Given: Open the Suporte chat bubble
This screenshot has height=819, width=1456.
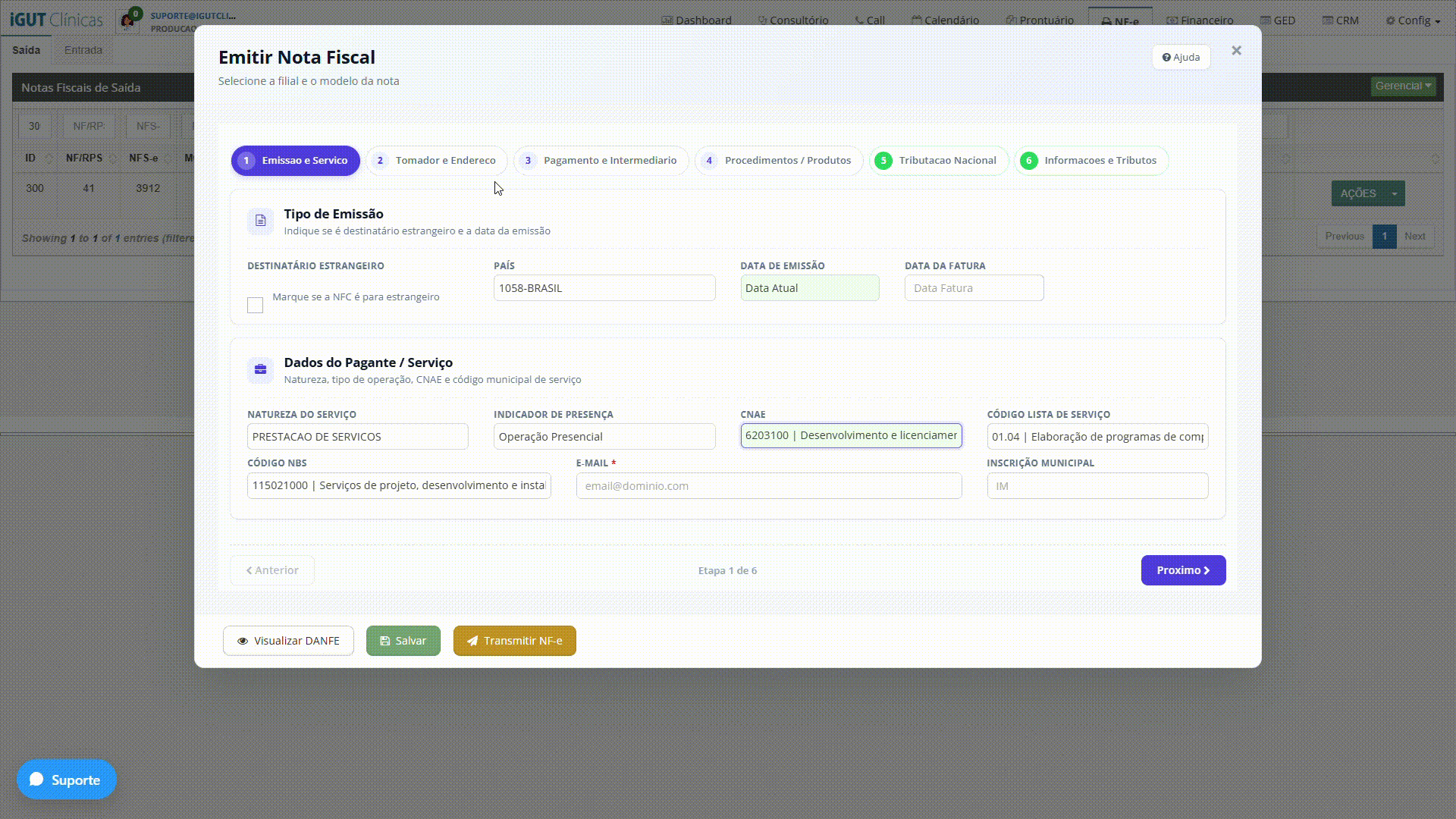Looking at the screenshot, I should pos(67,780).
